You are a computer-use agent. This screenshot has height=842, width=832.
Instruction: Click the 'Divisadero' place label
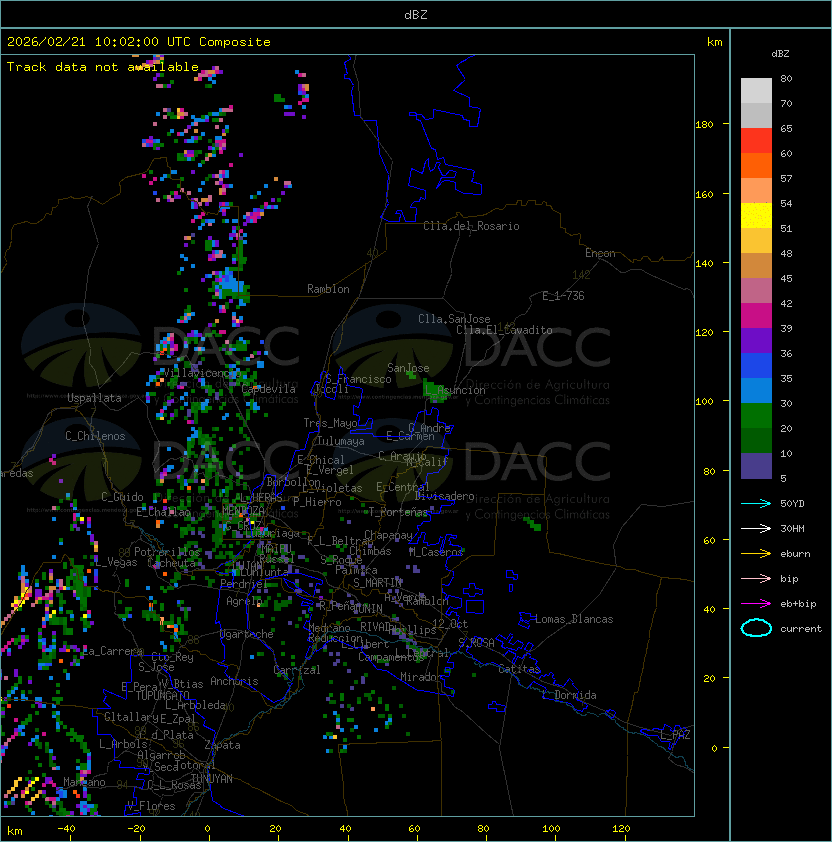pyautogui.click(x=444, y=496)
